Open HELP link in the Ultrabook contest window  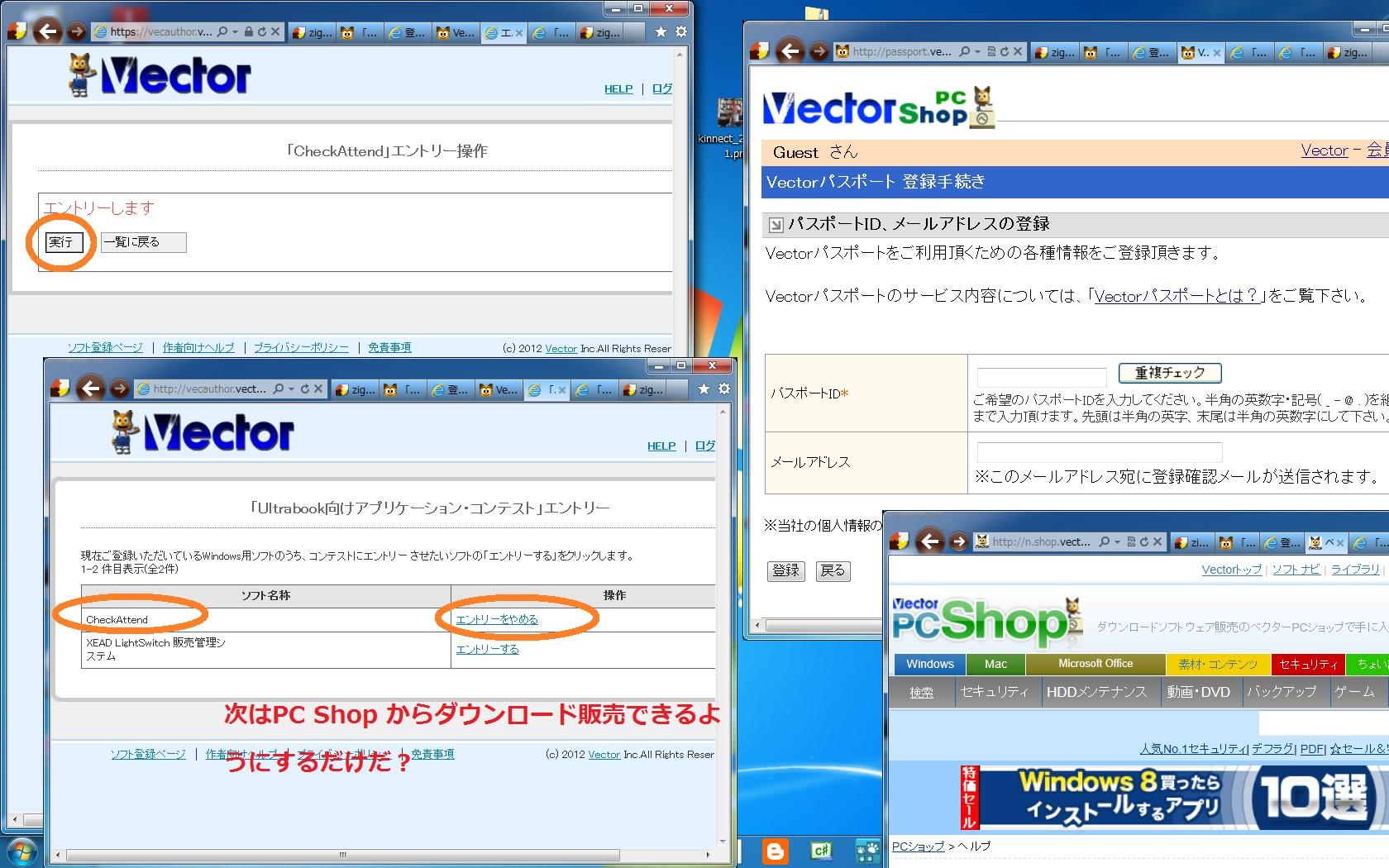click(x=661, y=446)
